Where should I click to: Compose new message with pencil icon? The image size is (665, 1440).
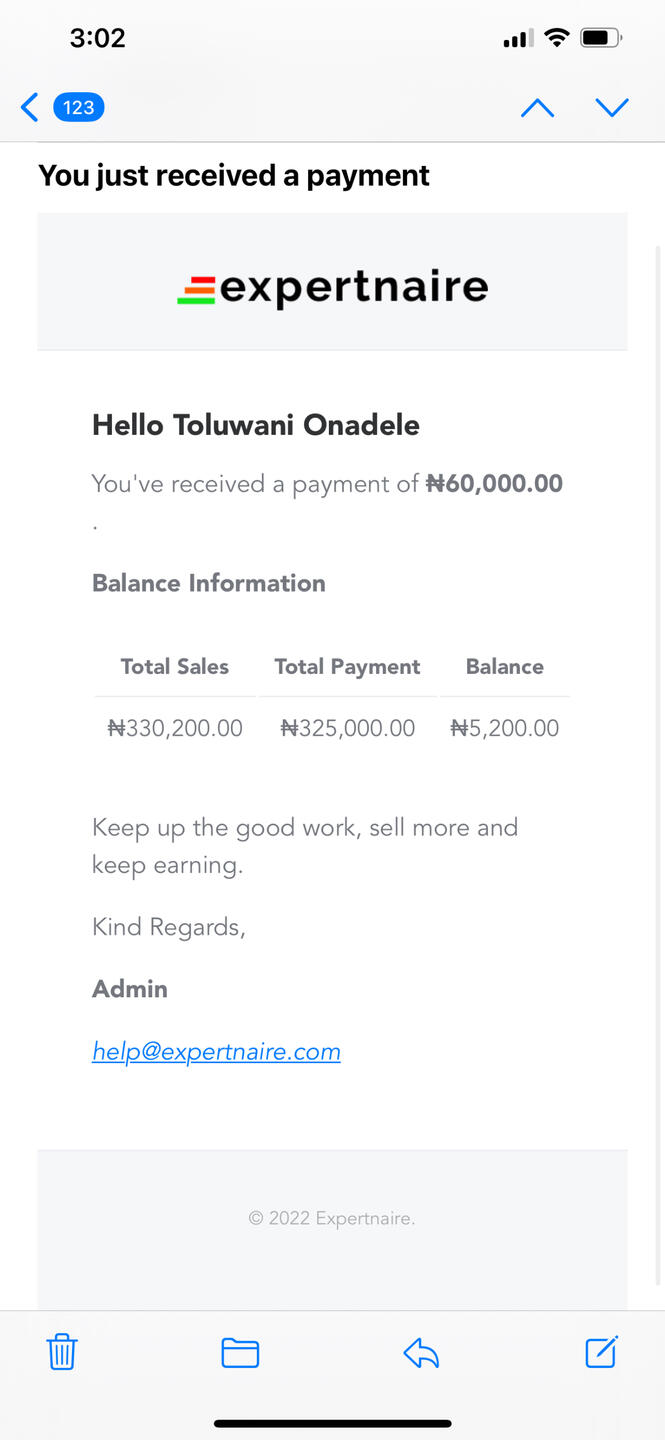(601, 1352)
